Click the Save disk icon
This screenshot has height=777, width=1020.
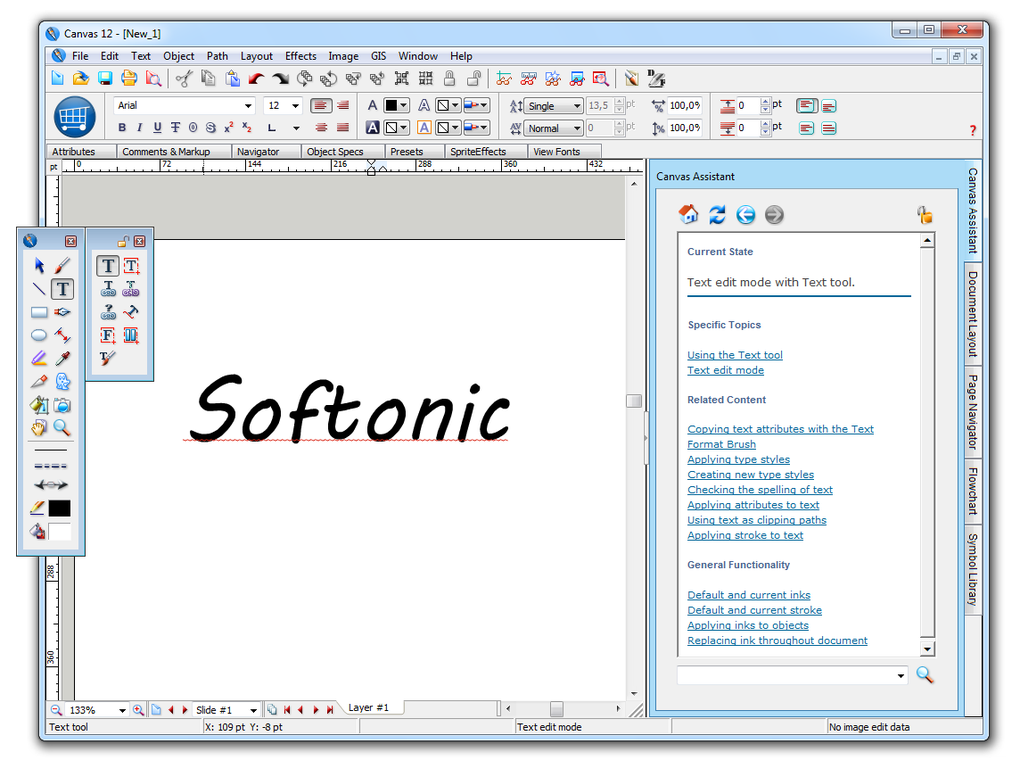point(105,79)
